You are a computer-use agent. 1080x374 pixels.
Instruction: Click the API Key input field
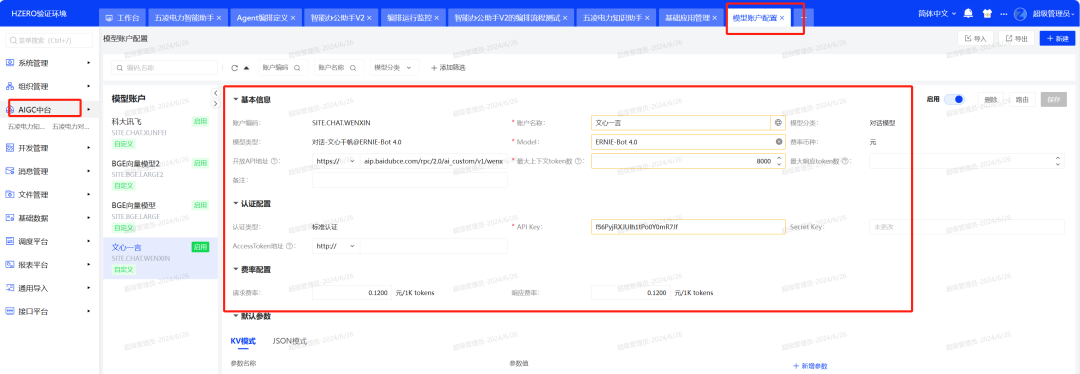[688, 227]
